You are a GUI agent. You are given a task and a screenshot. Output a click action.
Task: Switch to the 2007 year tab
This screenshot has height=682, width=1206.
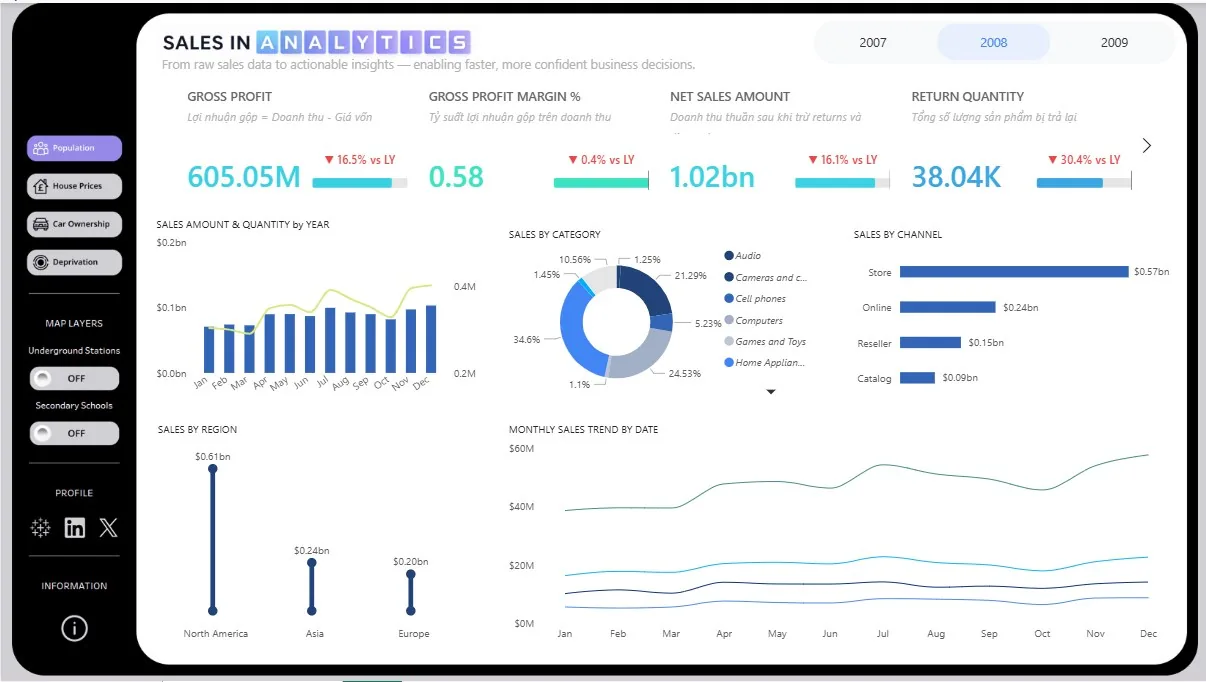tap(873, 42)
